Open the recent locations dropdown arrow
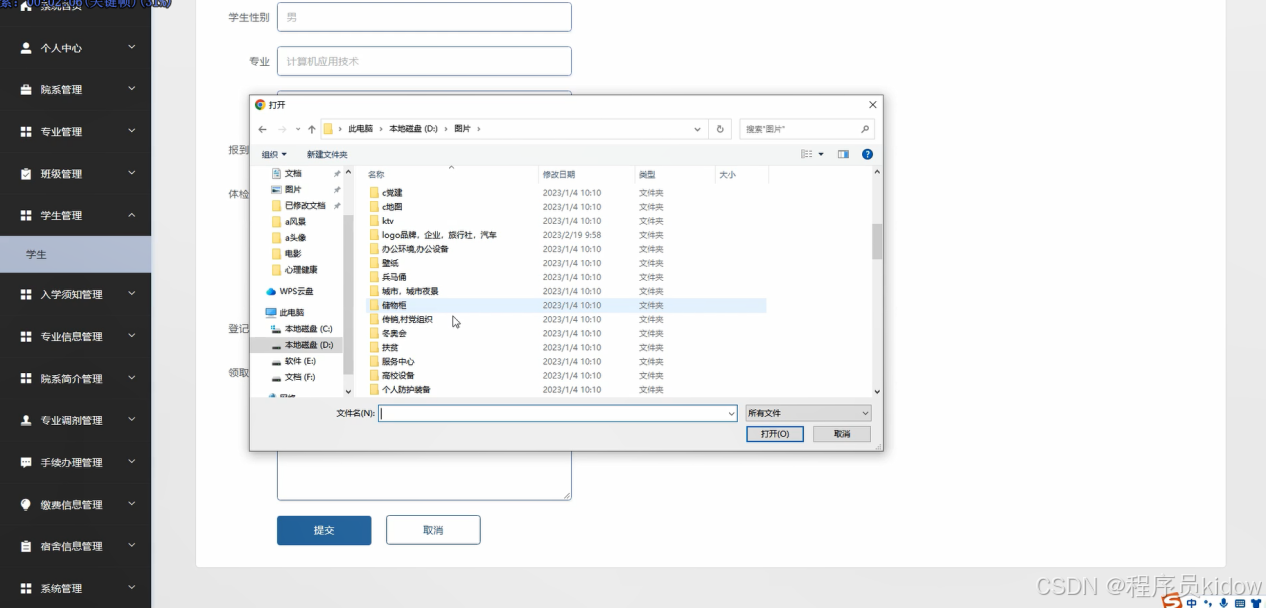1266x608 pixels. point(297,129)
